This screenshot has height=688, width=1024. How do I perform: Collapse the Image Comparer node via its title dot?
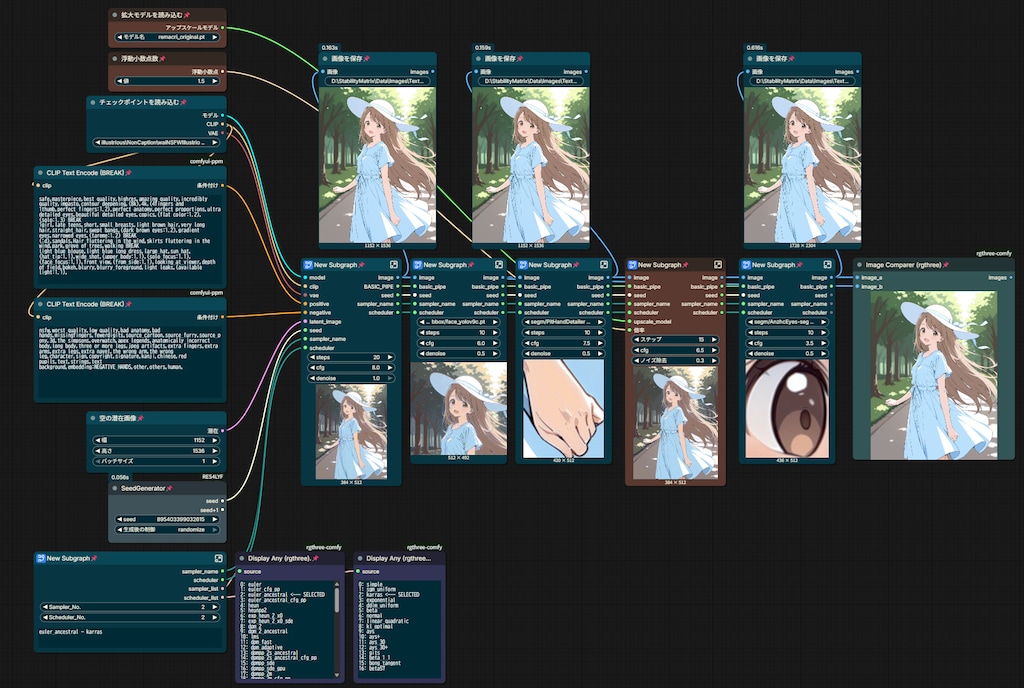(859, 264)
